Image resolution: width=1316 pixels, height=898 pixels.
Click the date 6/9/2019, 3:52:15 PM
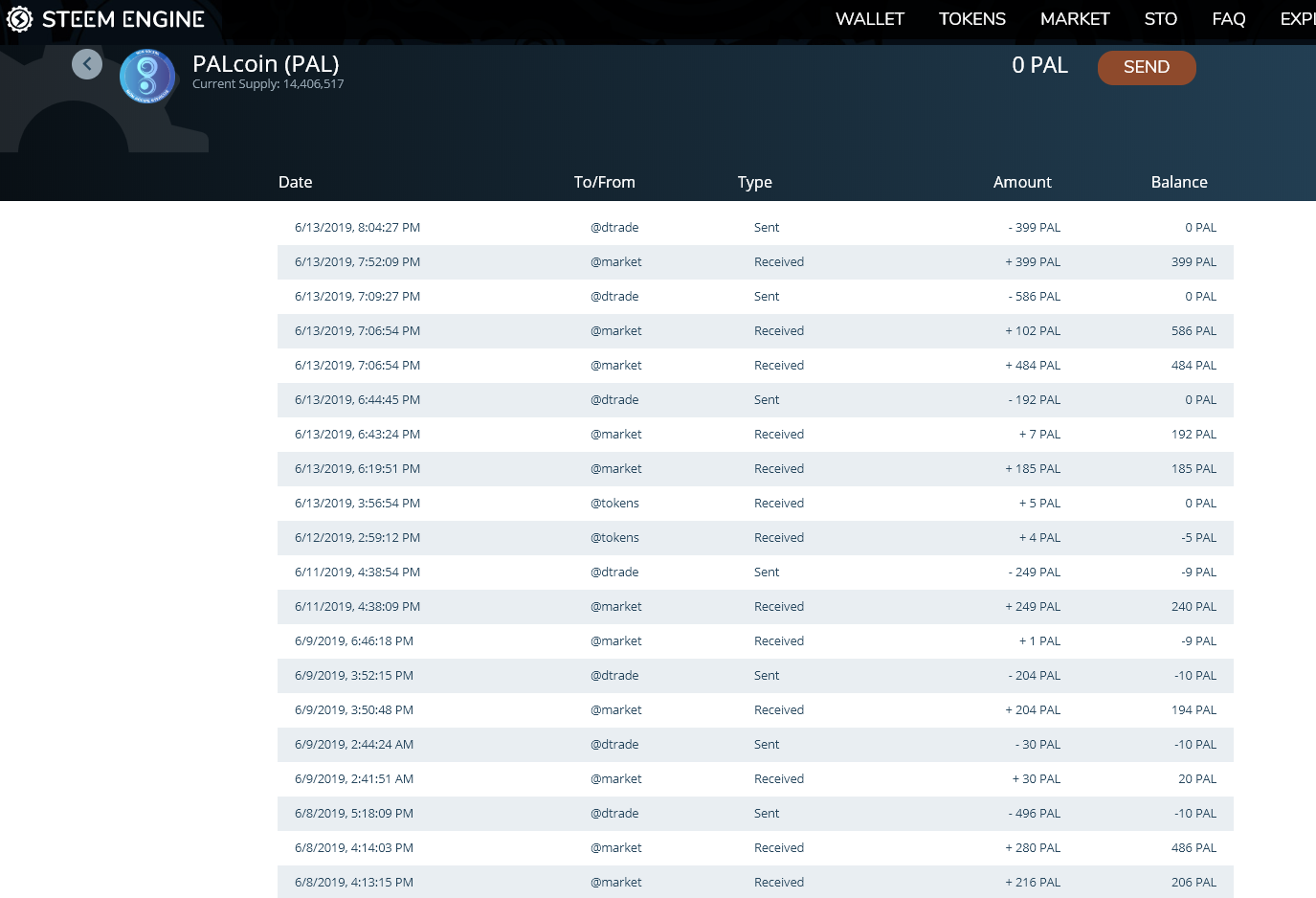point(354,676)
